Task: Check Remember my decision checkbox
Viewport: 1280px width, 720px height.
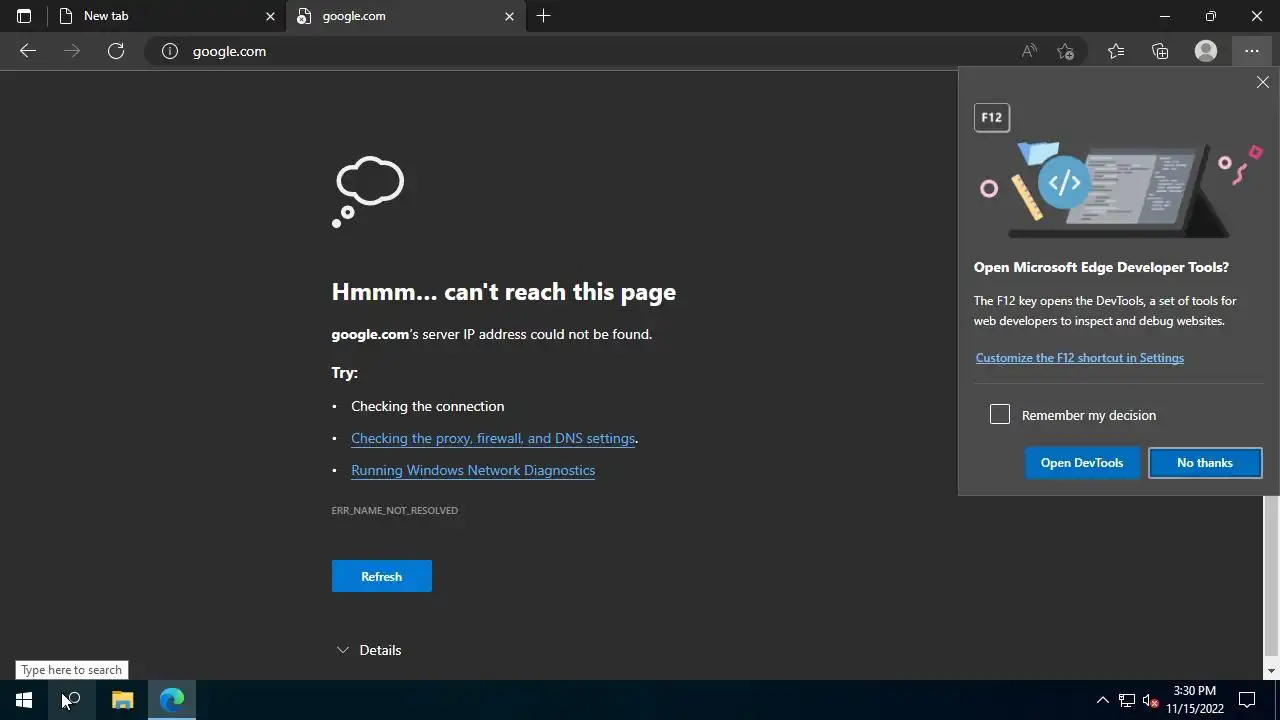Action: coord(1000,414)
